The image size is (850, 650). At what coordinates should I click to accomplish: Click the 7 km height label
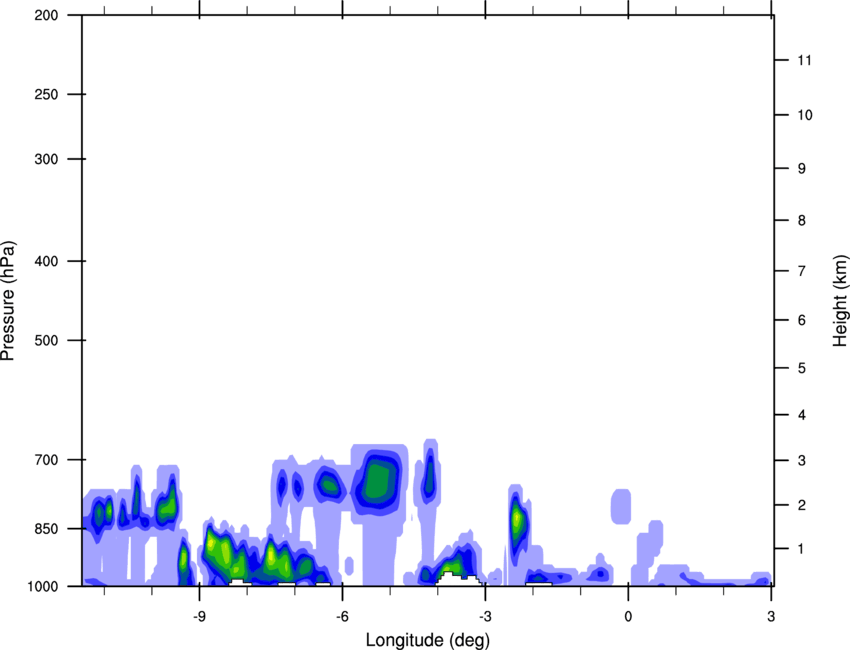point(802,271)
